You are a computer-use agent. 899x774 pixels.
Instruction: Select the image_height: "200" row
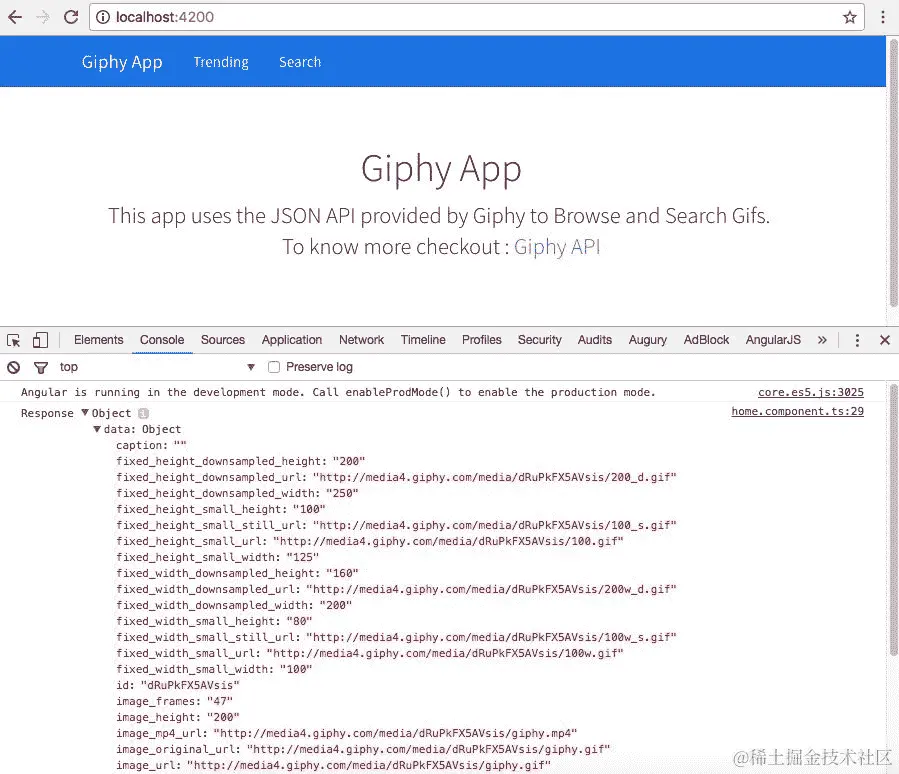178,717
